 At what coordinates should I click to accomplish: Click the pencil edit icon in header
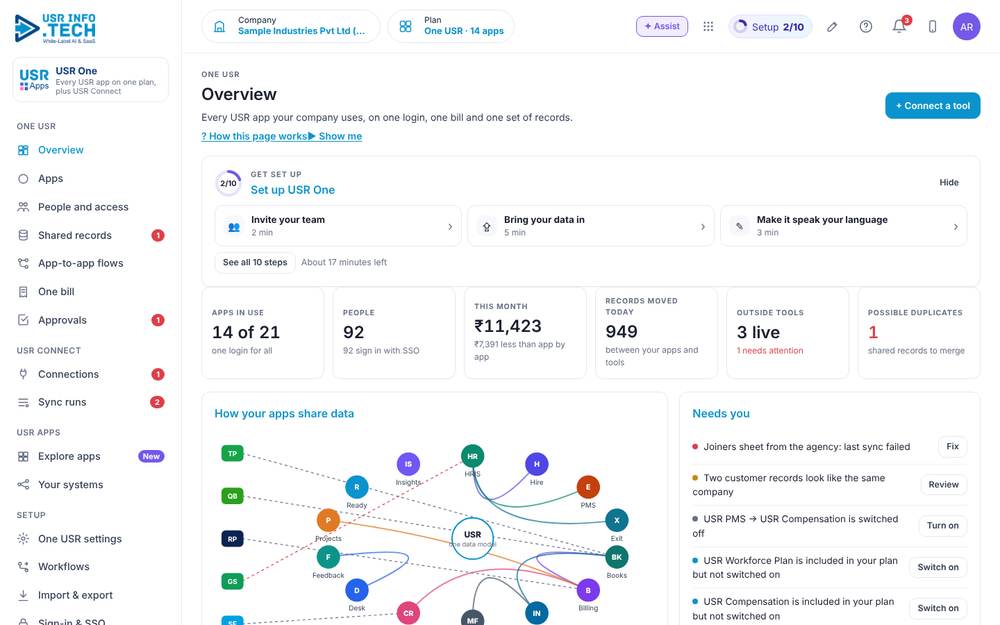click(832, 27)
